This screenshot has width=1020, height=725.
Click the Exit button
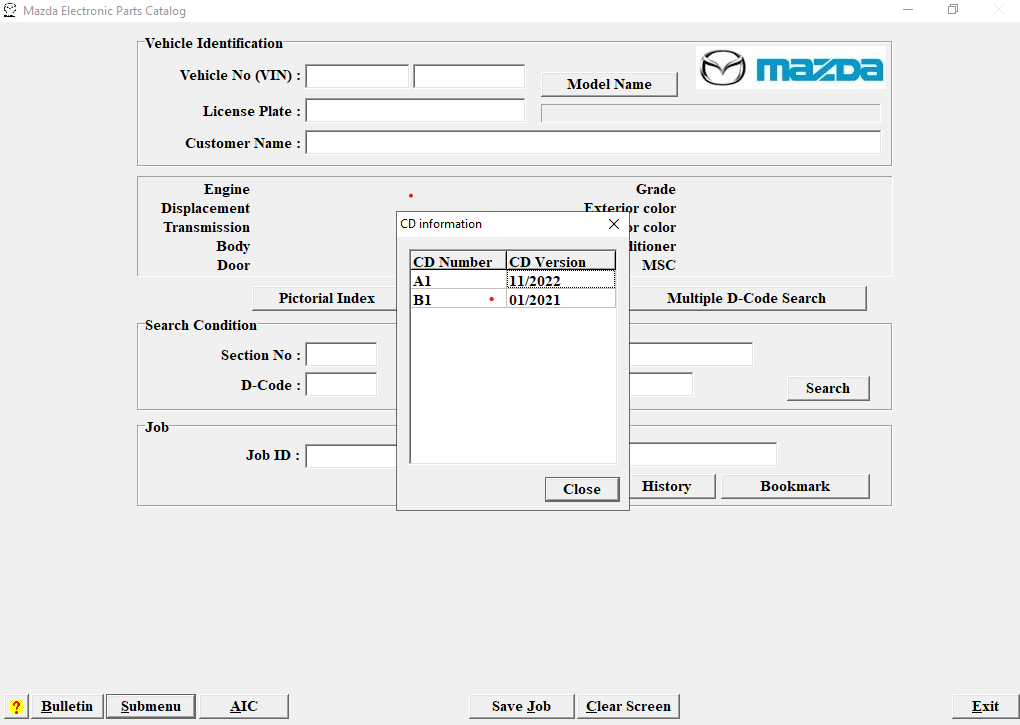point(985,706)
